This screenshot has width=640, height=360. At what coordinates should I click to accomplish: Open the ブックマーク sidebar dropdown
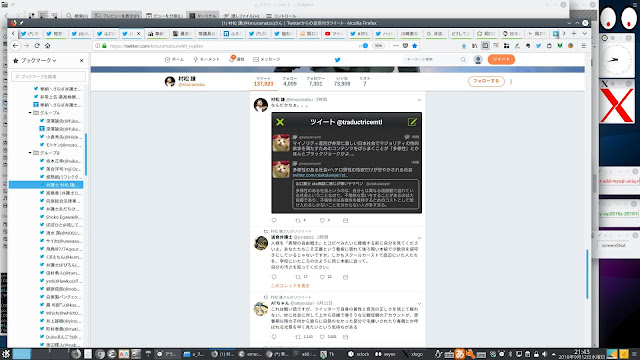point(38,60)
